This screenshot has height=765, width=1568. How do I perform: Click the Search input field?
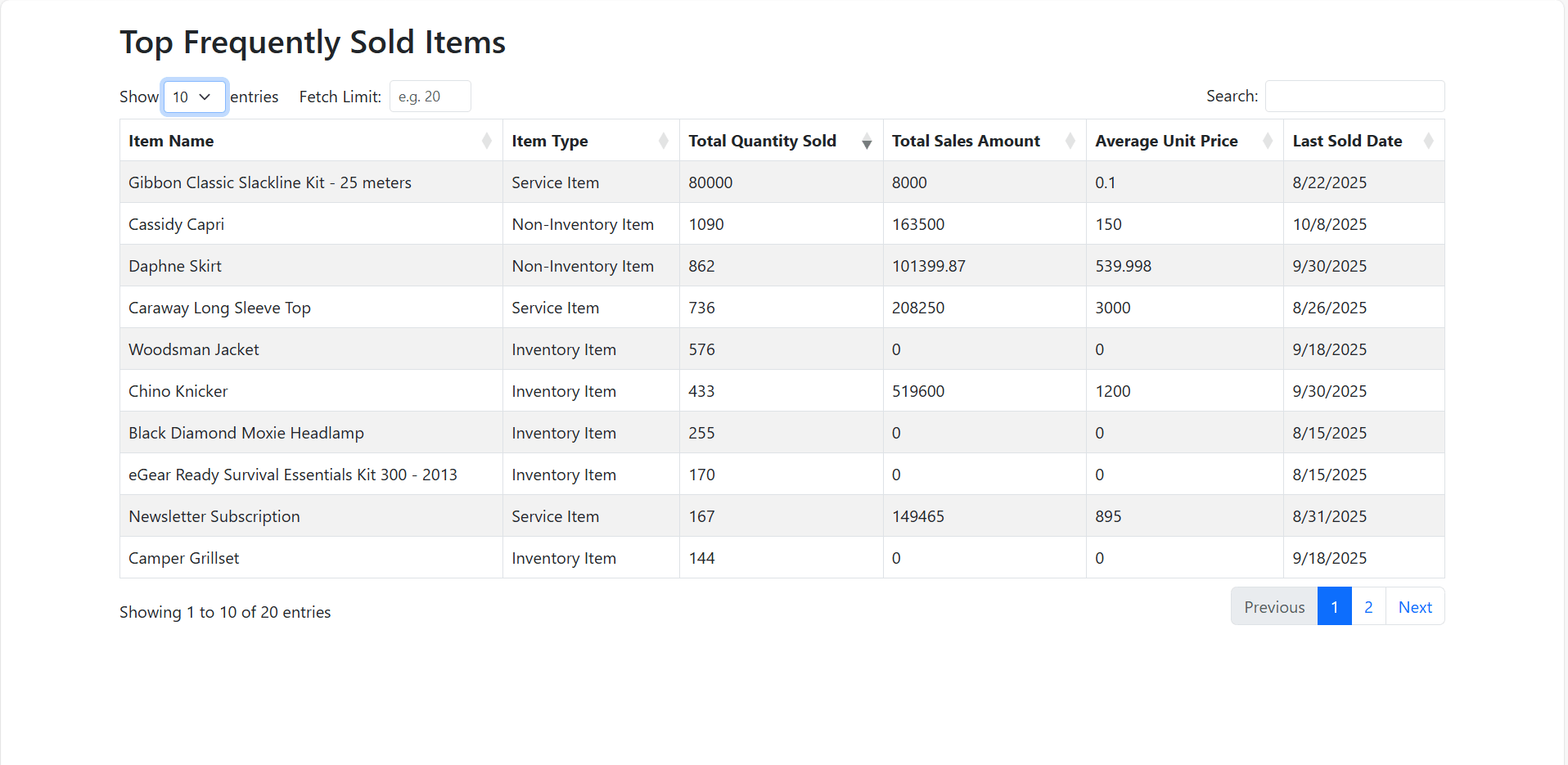[1354, 96]
